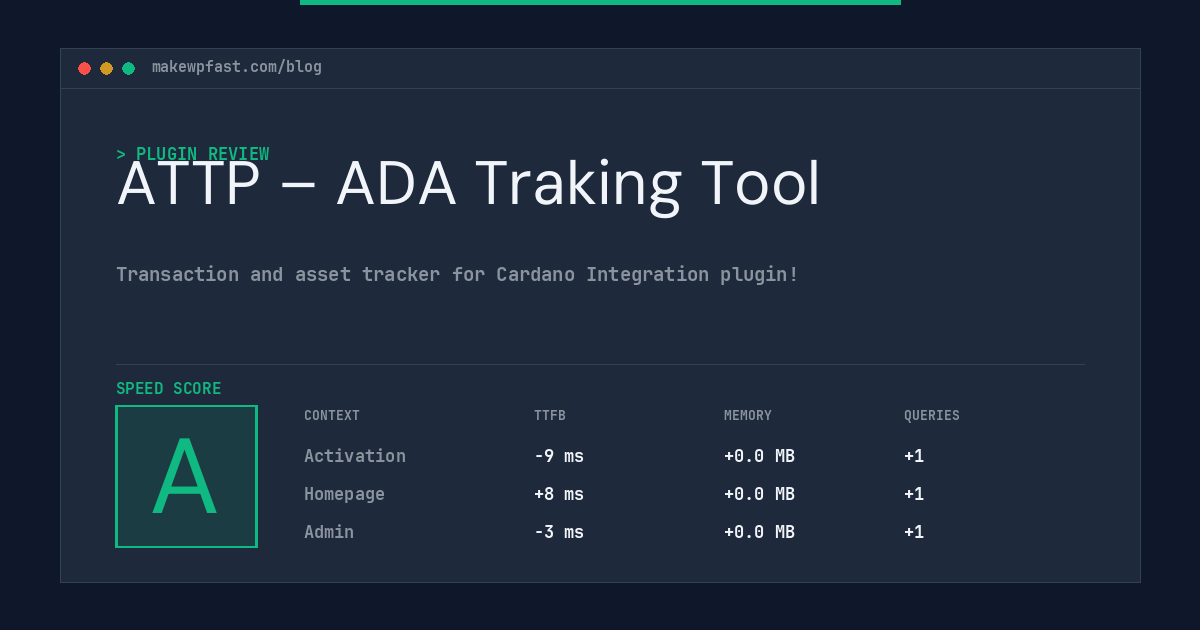Click the '-3 ms' TTFB value
The width and height of the screenshot is (1200, 630).
click(559, 532)
